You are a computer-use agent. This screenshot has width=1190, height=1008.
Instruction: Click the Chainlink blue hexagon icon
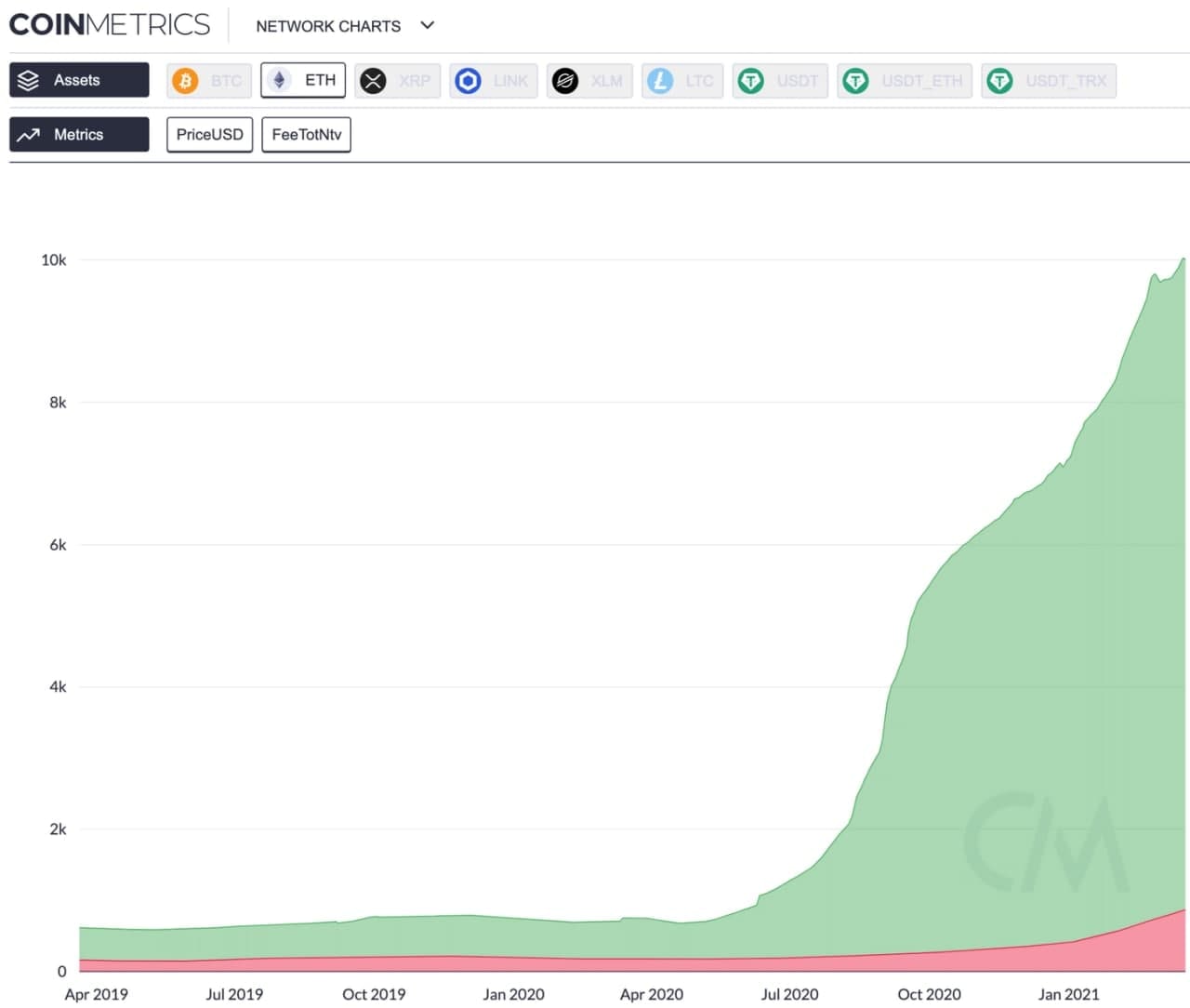pos(468,81)
